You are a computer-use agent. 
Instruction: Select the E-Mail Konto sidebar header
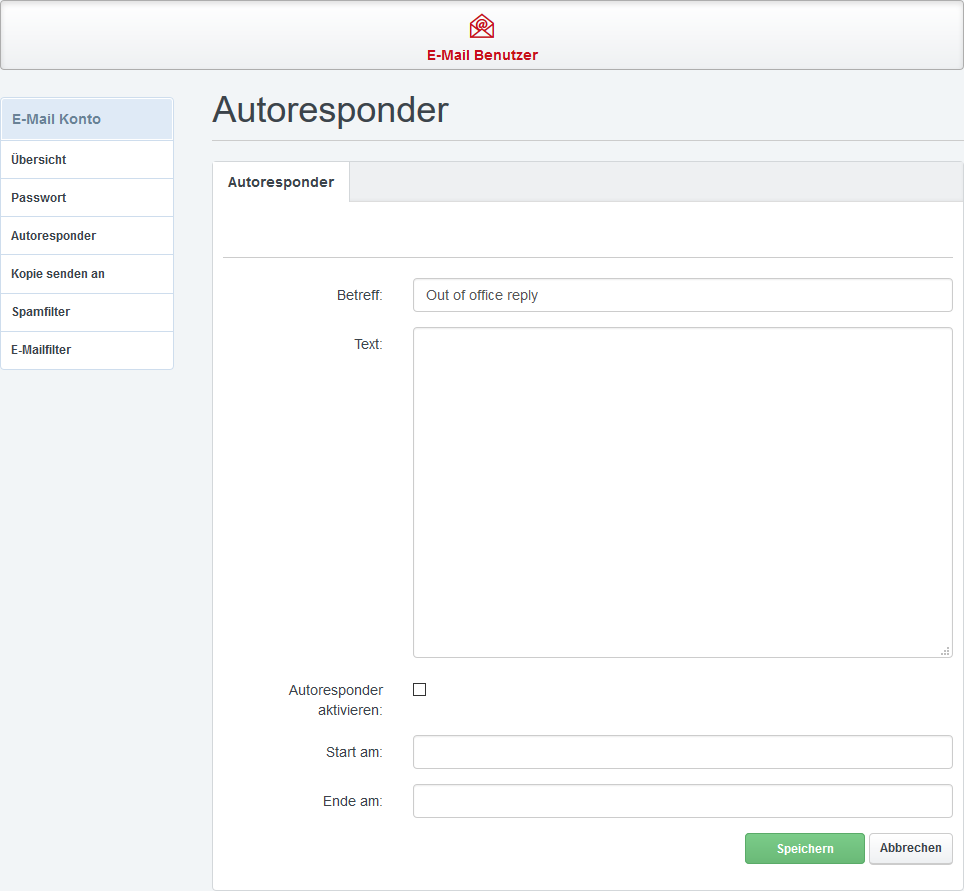pyautogui.click(x=87, y=119)
